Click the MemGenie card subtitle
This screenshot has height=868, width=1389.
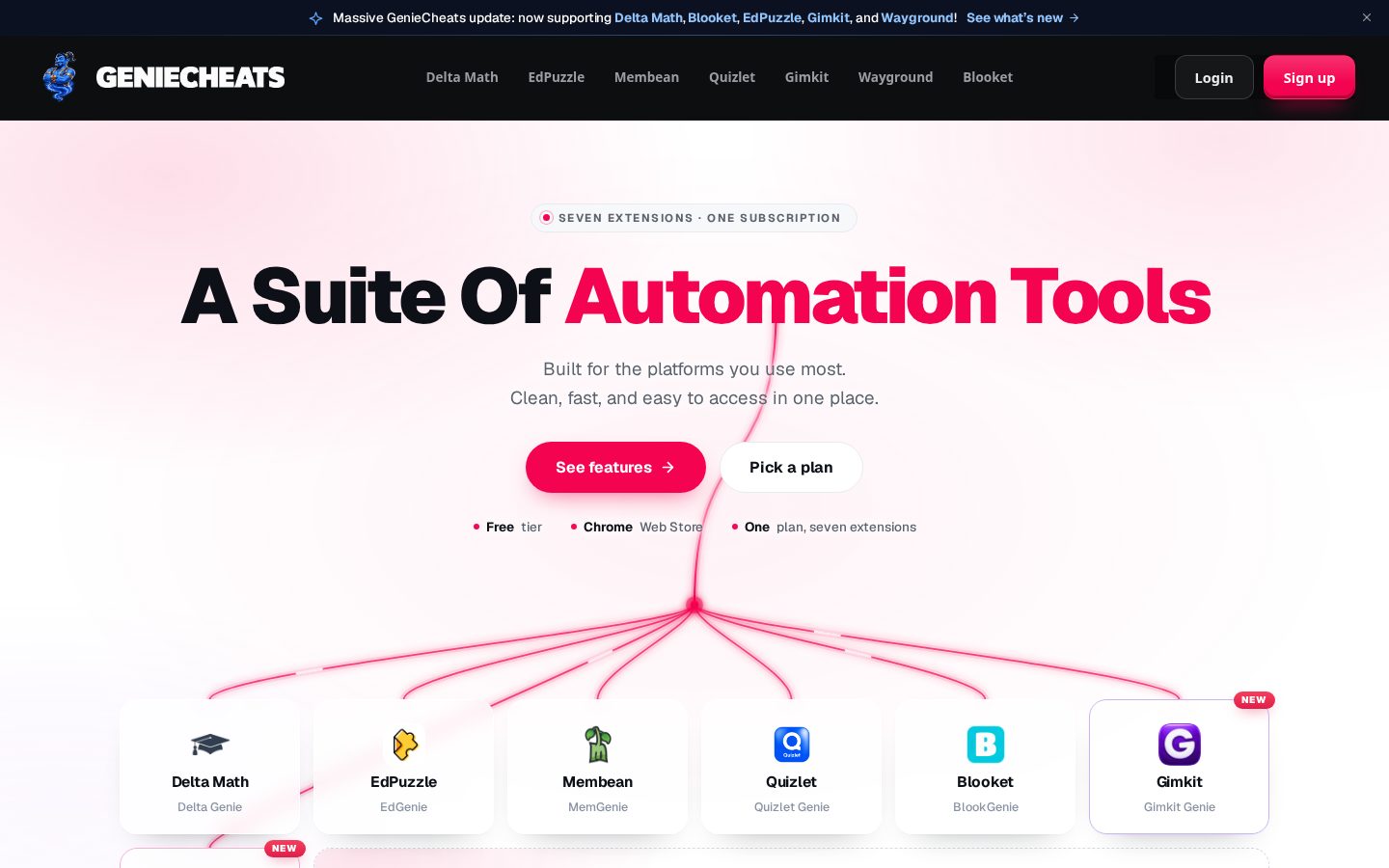(x=598, y=807)
